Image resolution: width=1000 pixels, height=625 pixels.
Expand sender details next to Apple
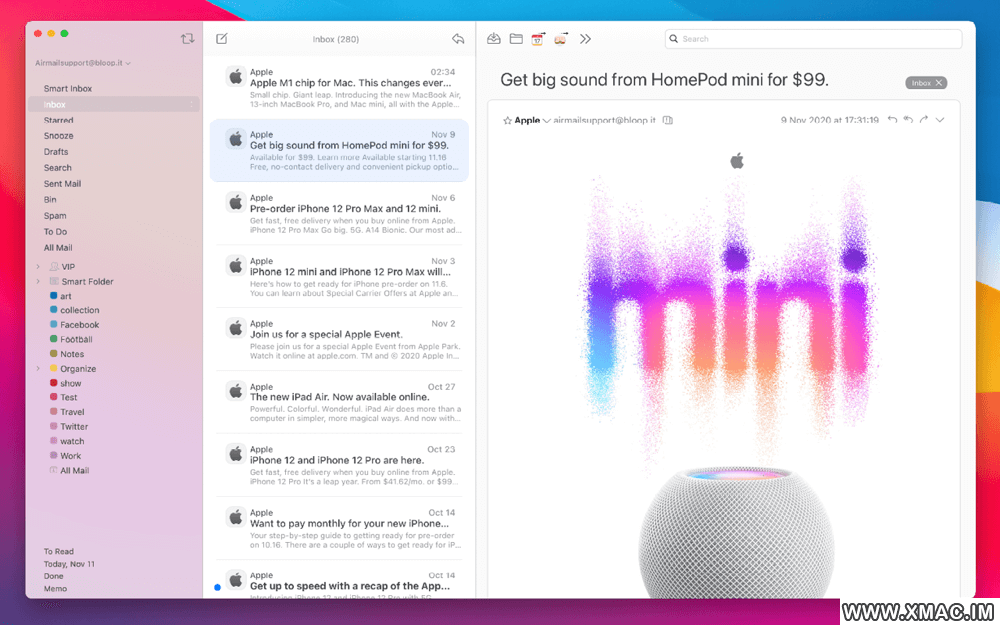(547, 121)
